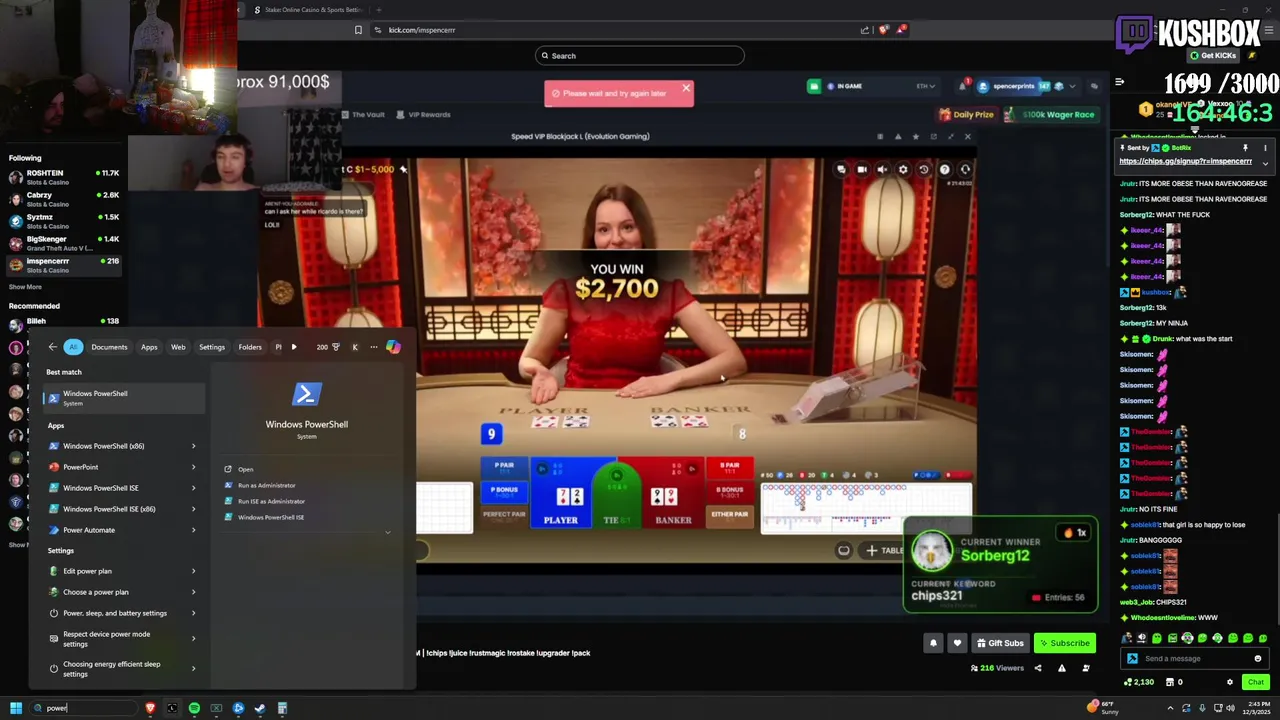Click the bell notify button near Gift Subs
The height and width of the screenshot is (720, 1280).
click(x=933, y=643)
